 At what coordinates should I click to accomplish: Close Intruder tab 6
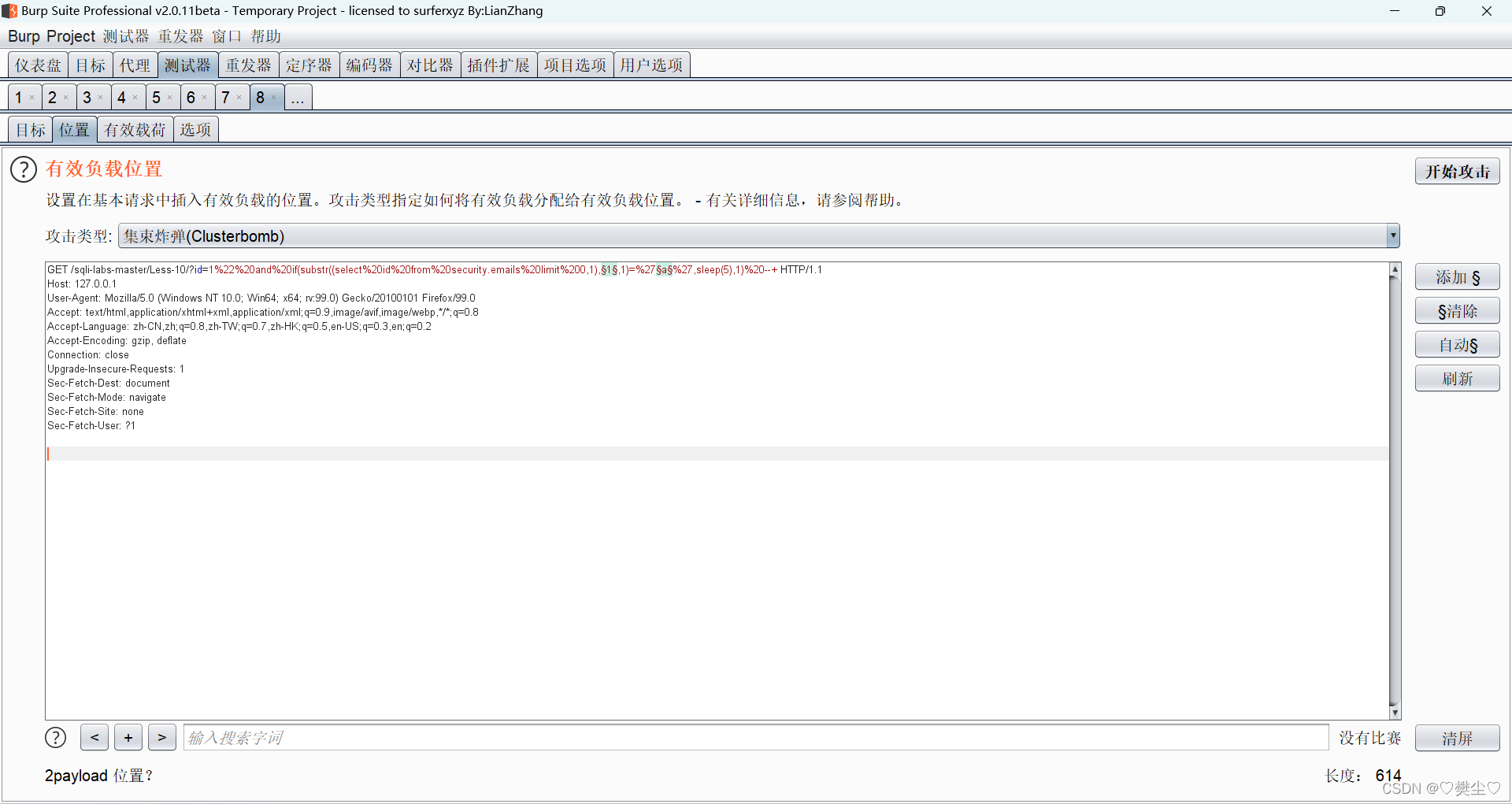[x=205, y=98]
